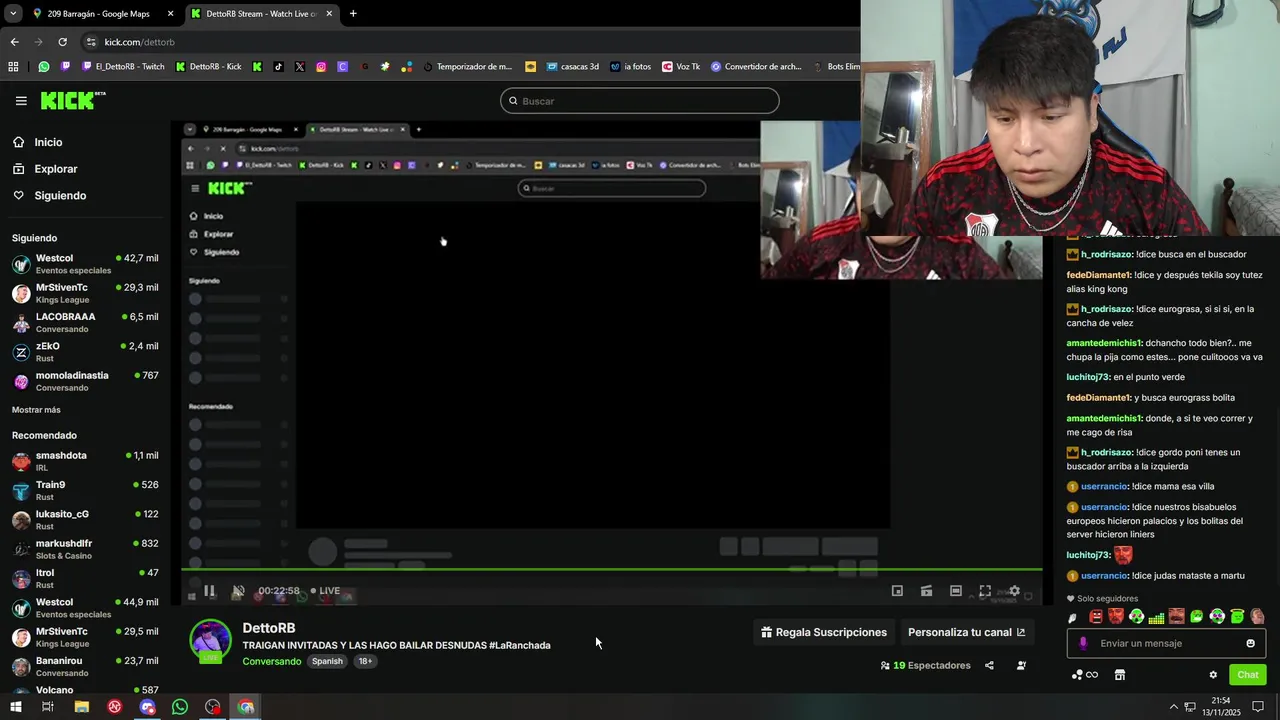Open Train9 recommended channel
The width and height of the screenshot is (1280, 720).
[85, 490]
